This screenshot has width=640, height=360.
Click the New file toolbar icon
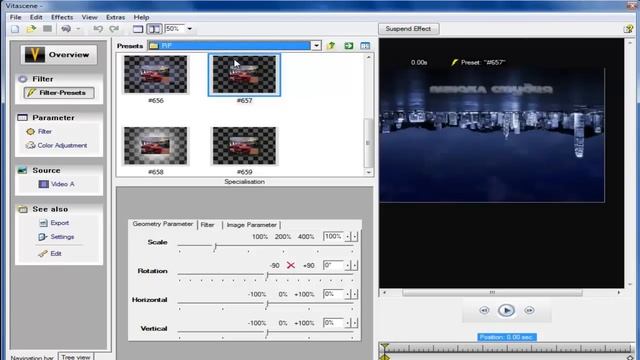[15, 29]
